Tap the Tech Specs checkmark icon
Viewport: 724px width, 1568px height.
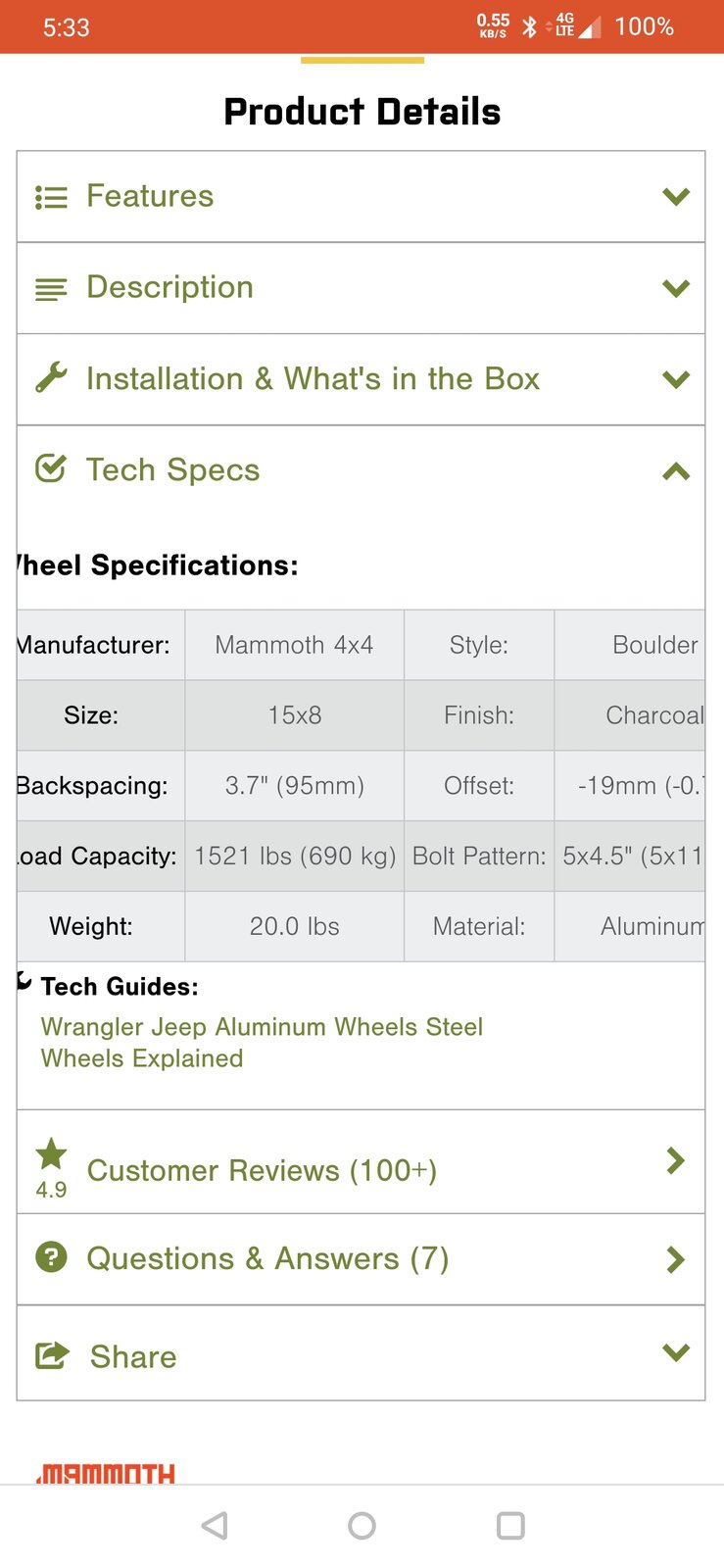tap(51, 469)
